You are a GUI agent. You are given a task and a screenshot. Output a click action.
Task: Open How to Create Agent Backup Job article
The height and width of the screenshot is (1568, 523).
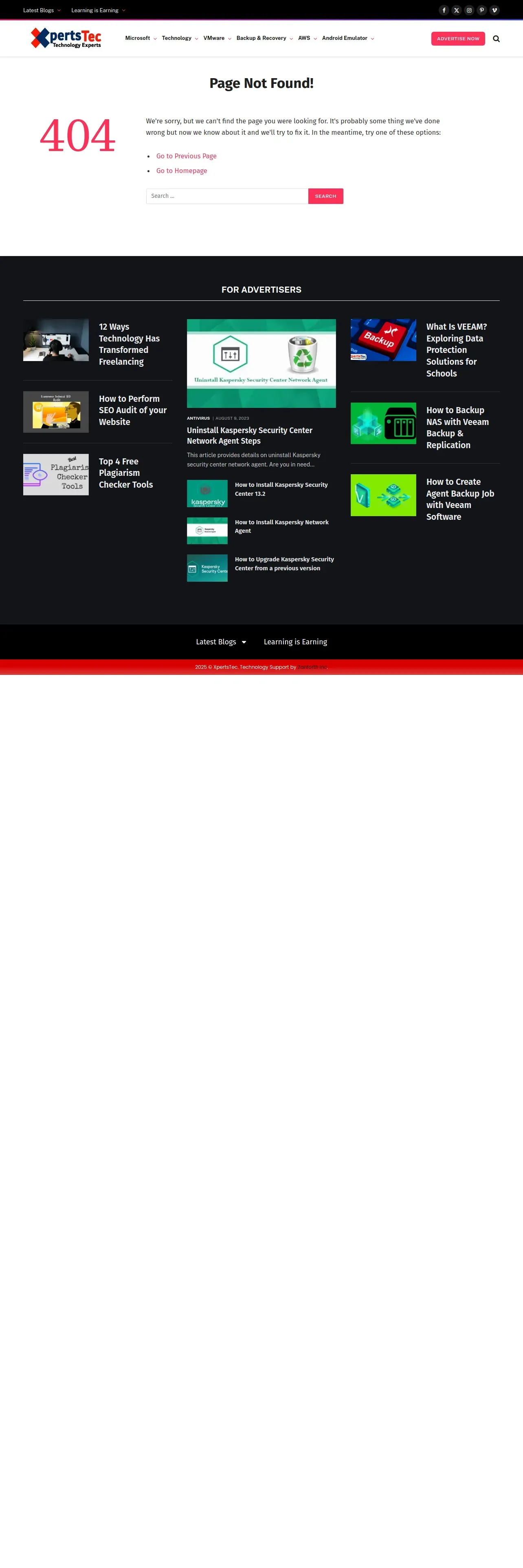pos(460,499)
